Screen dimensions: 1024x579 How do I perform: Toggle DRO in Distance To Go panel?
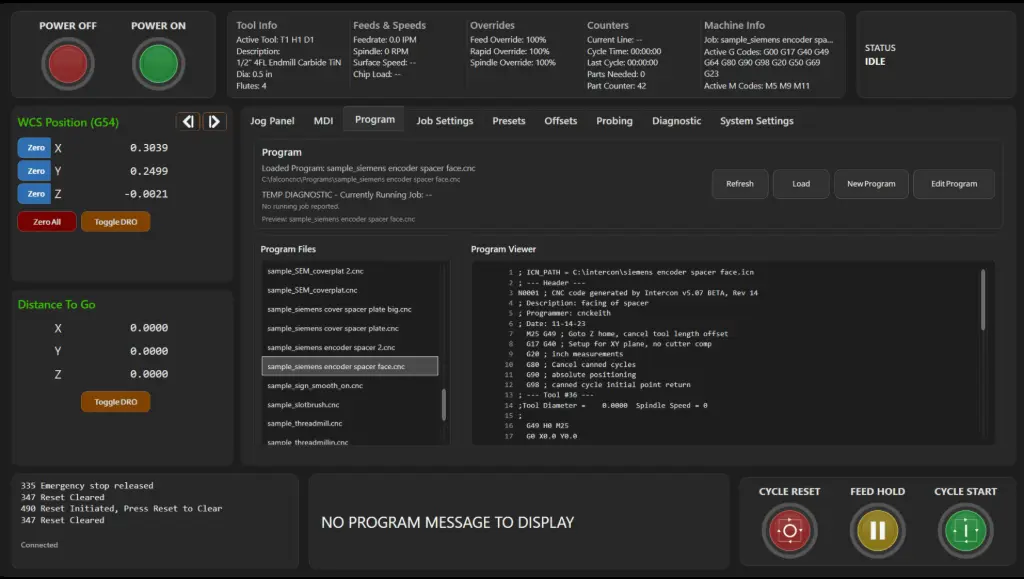[x=116, y=402]
